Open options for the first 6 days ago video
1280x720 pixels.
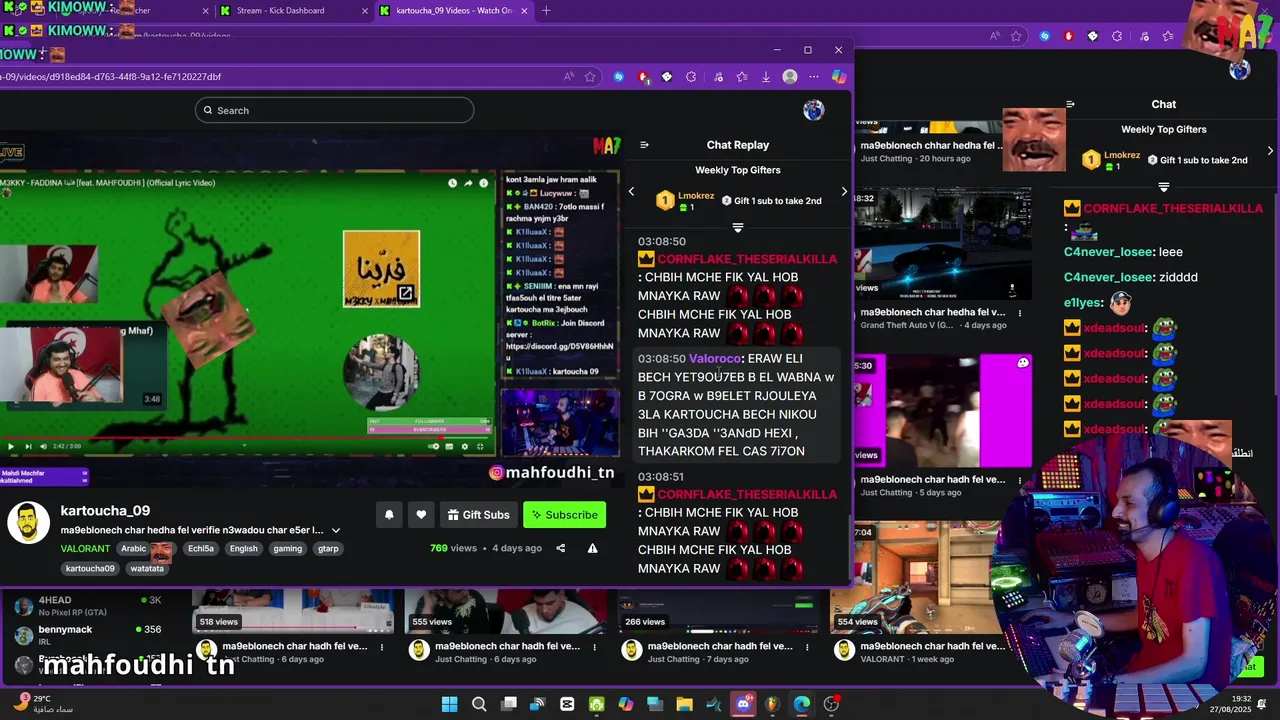pyautogui.click(x=382, y=647)
